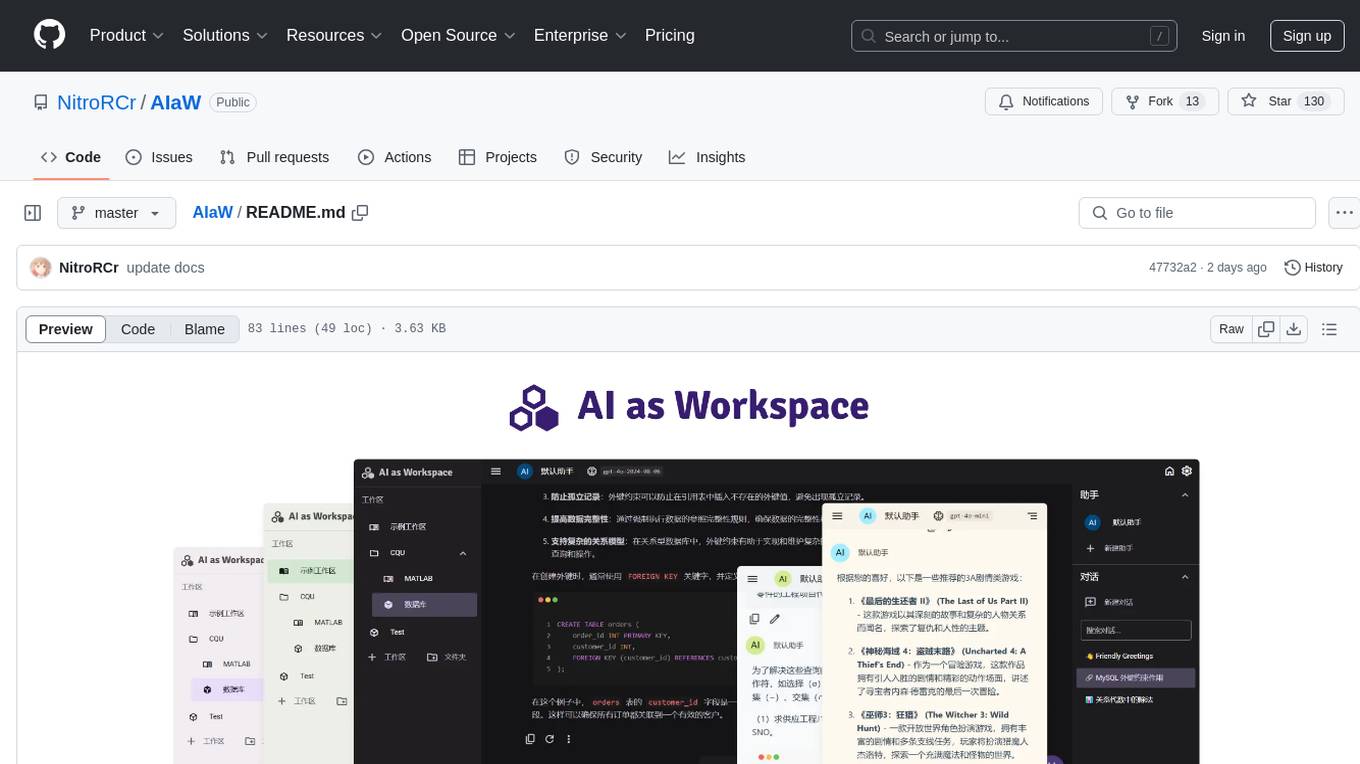Click the AI as Workspace banner logo
This screenshot has width=1360, height=764.
(689, 407)
